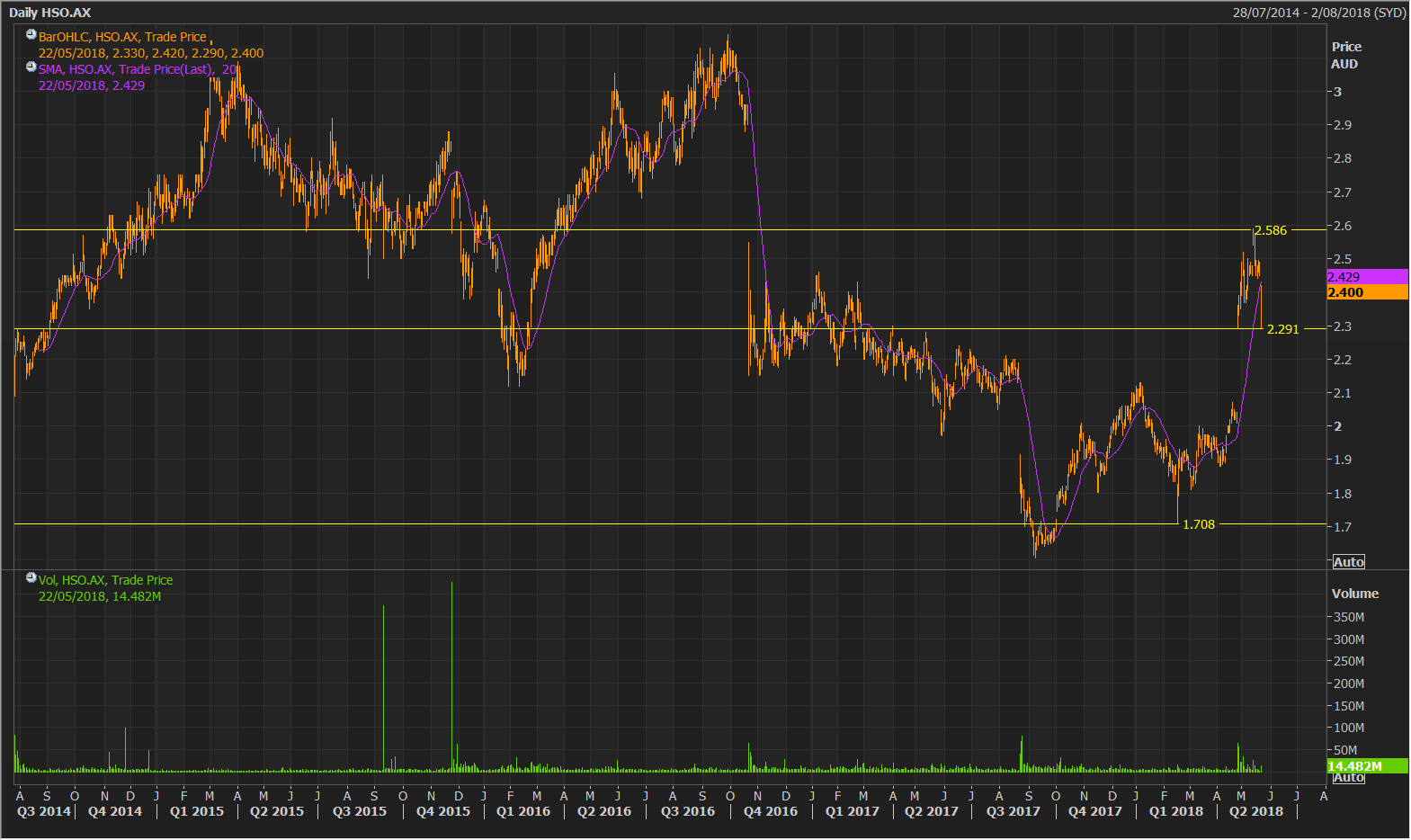Click the 300M volume axis label
1411x840 pixels.
(1349, 639)
